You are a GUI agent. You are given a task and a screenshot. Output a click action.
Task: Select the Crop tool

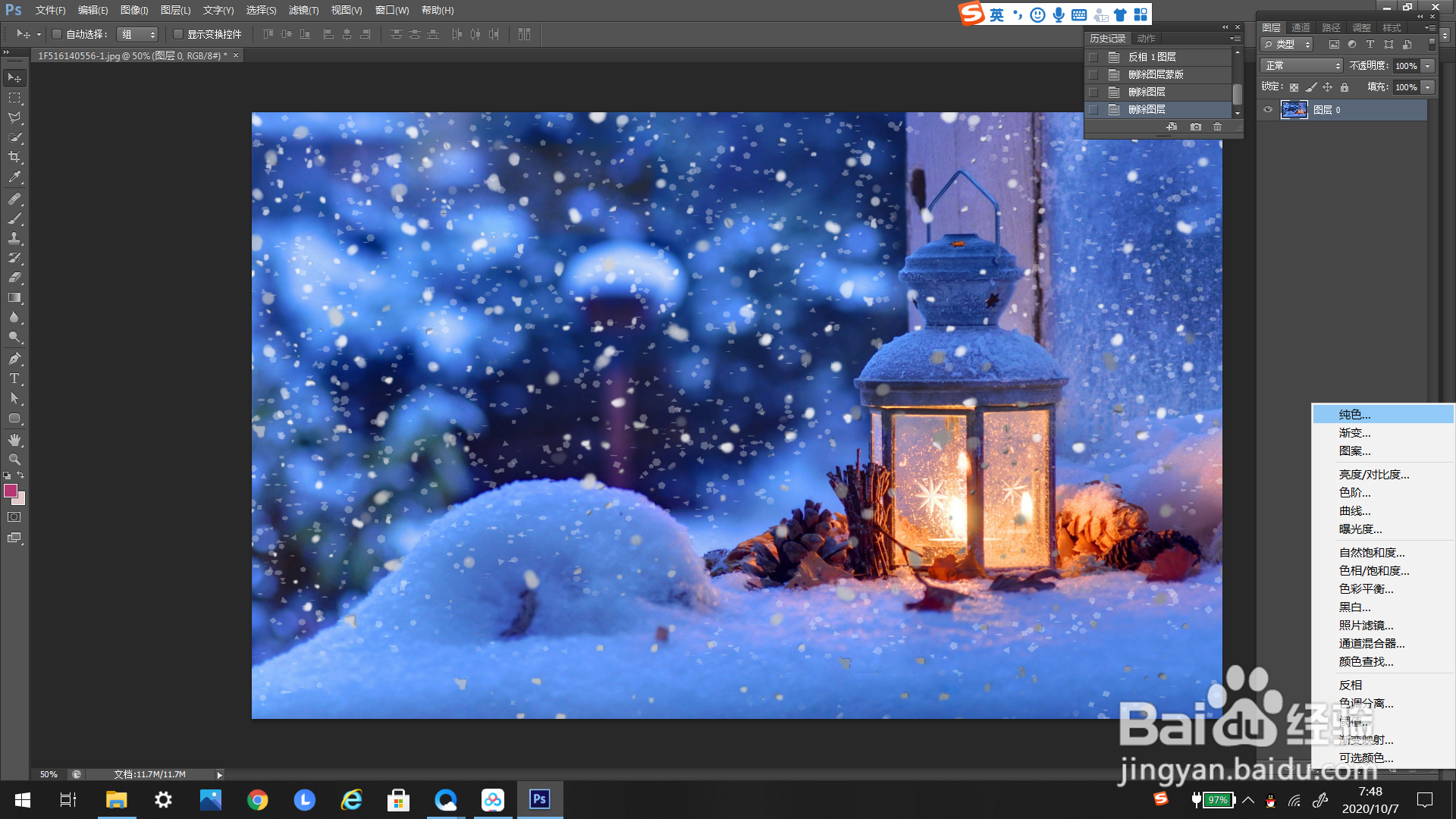[x=14, y=157]
